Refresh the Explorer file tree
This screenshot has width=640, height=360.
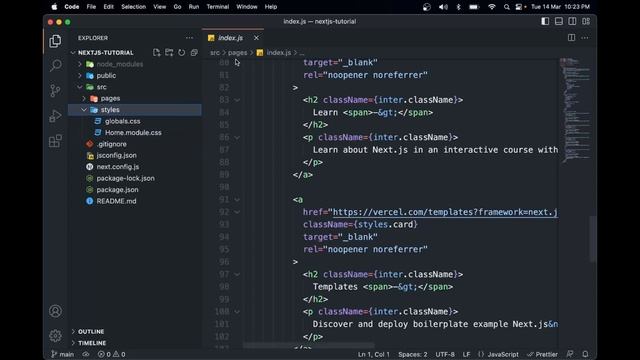click(x=182, y=53)
